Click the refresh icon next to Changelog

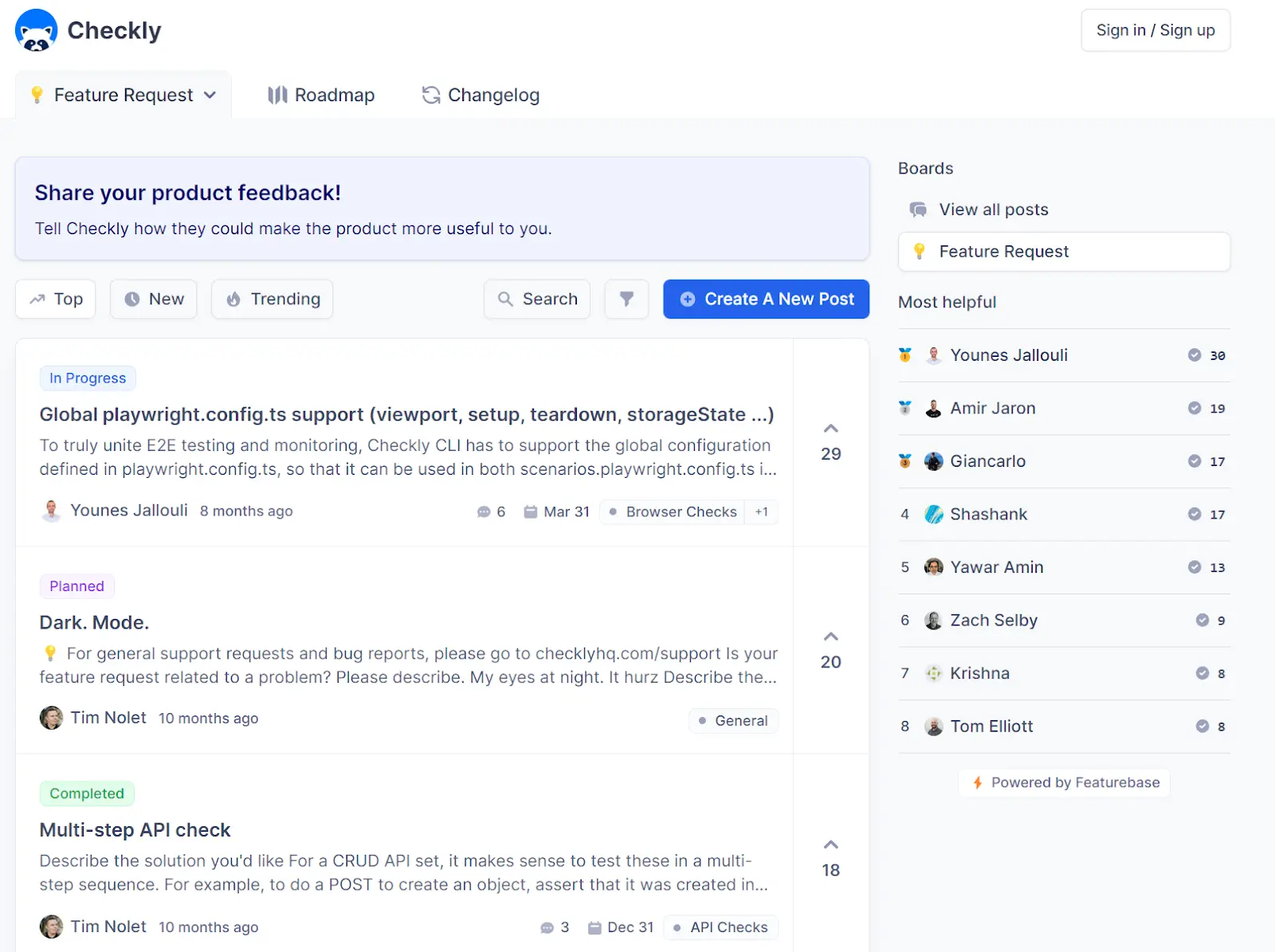click(x=431, y=95)
